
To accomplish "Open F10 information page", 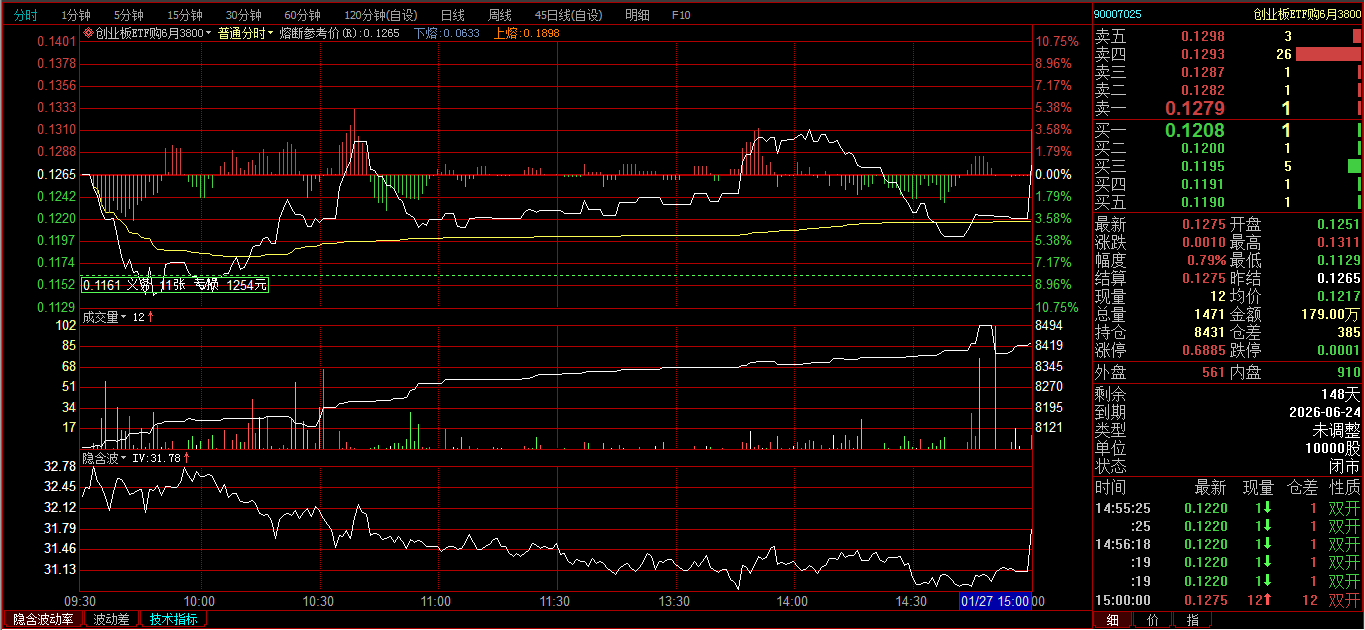I will [681, 15].
